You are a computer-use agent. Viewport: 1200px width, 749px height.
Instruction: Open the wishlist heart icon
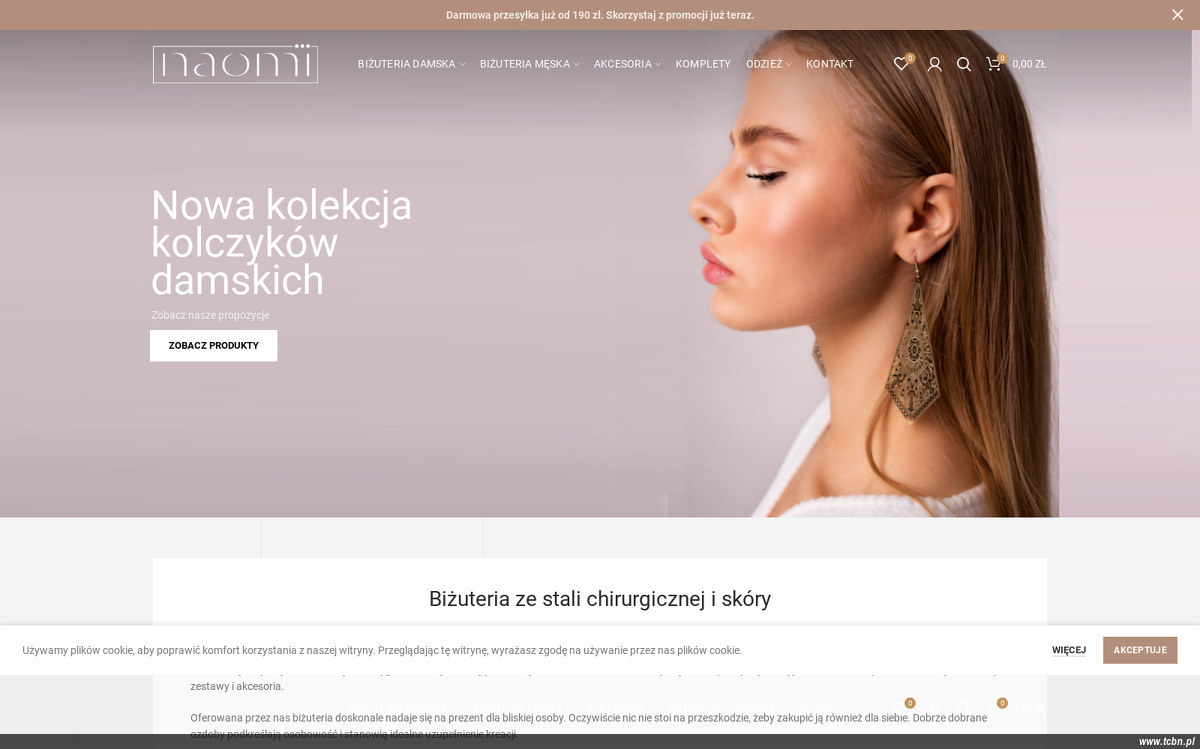point(901,64)
